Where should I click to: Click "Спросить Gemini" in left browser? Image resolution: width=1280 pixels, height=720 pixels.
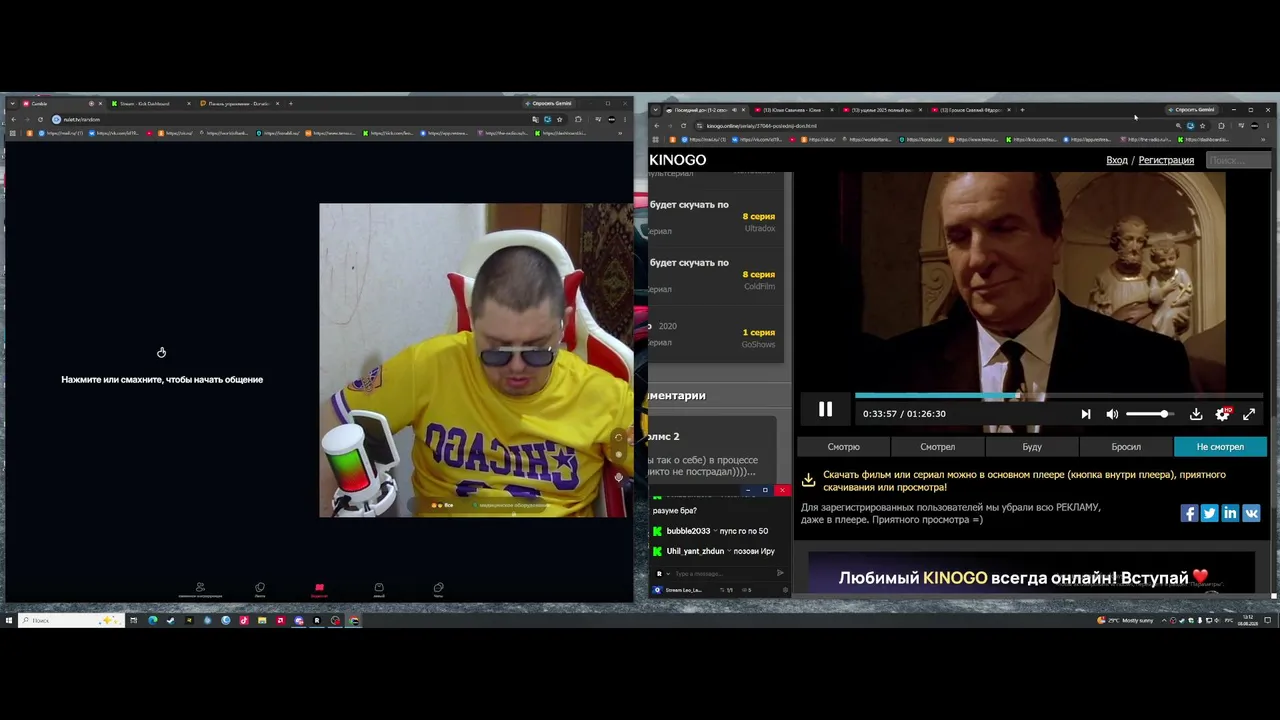point(549,103)
